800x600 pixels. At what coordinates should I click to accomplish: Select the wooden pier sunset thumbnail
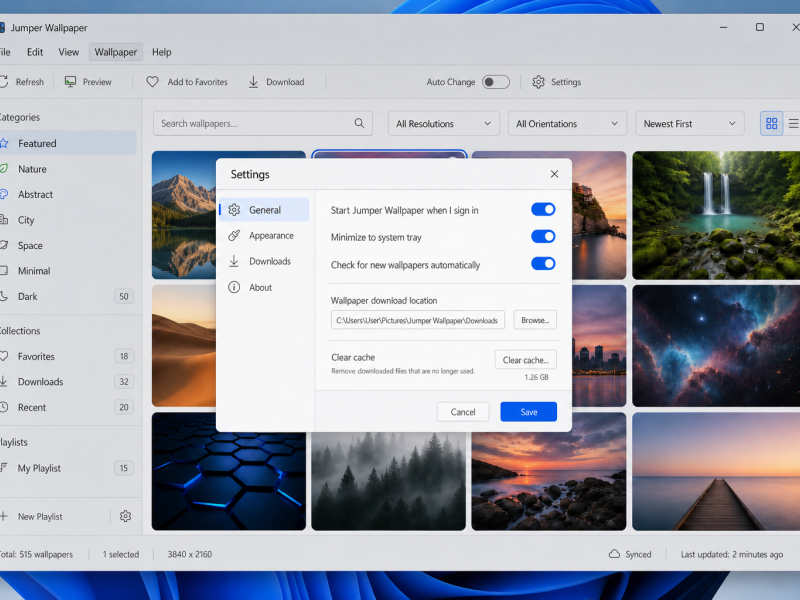pyautogui.click(x=716, y=471)
